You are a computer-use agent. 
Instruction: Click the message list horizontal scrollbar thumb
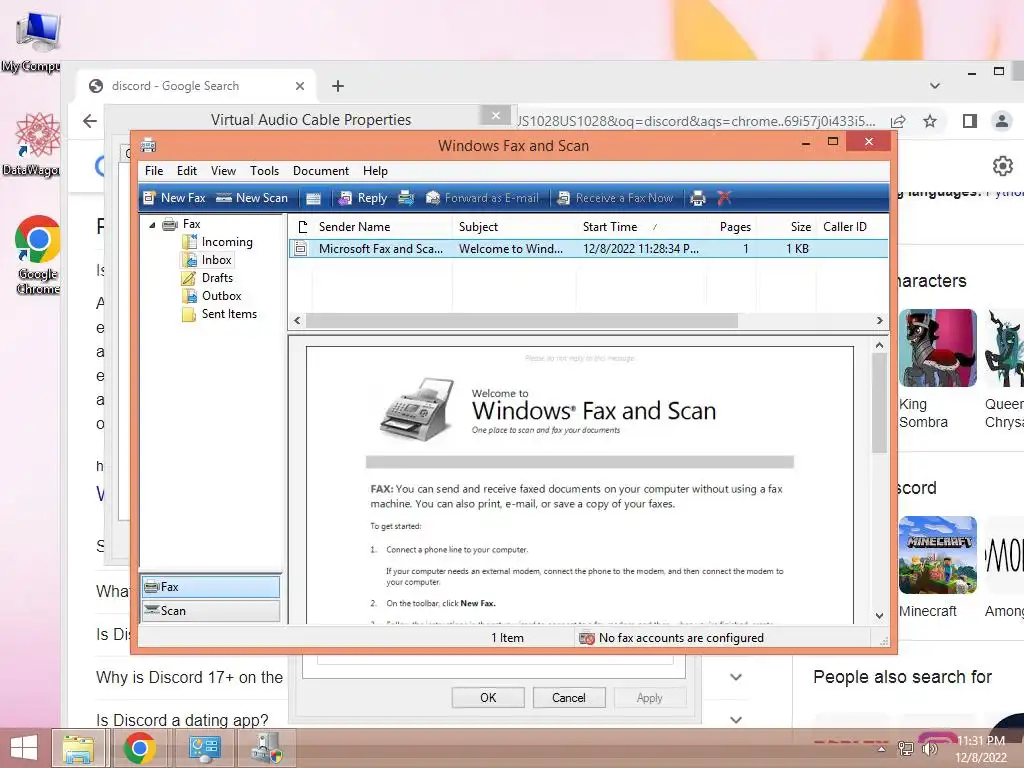tap(522, 321)
